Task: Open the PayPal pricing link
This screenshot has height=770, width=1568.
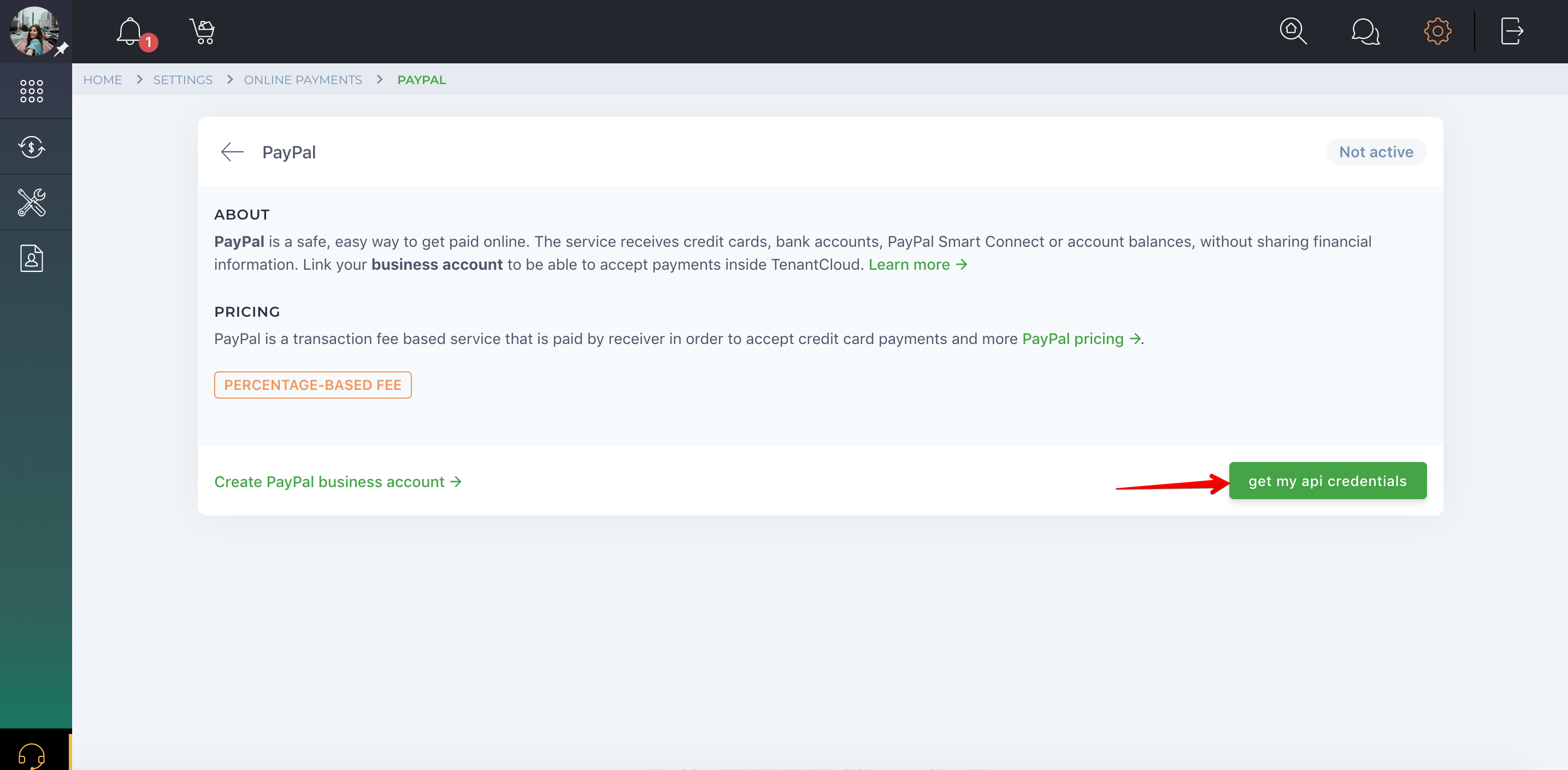Action: click(1081, 339)
